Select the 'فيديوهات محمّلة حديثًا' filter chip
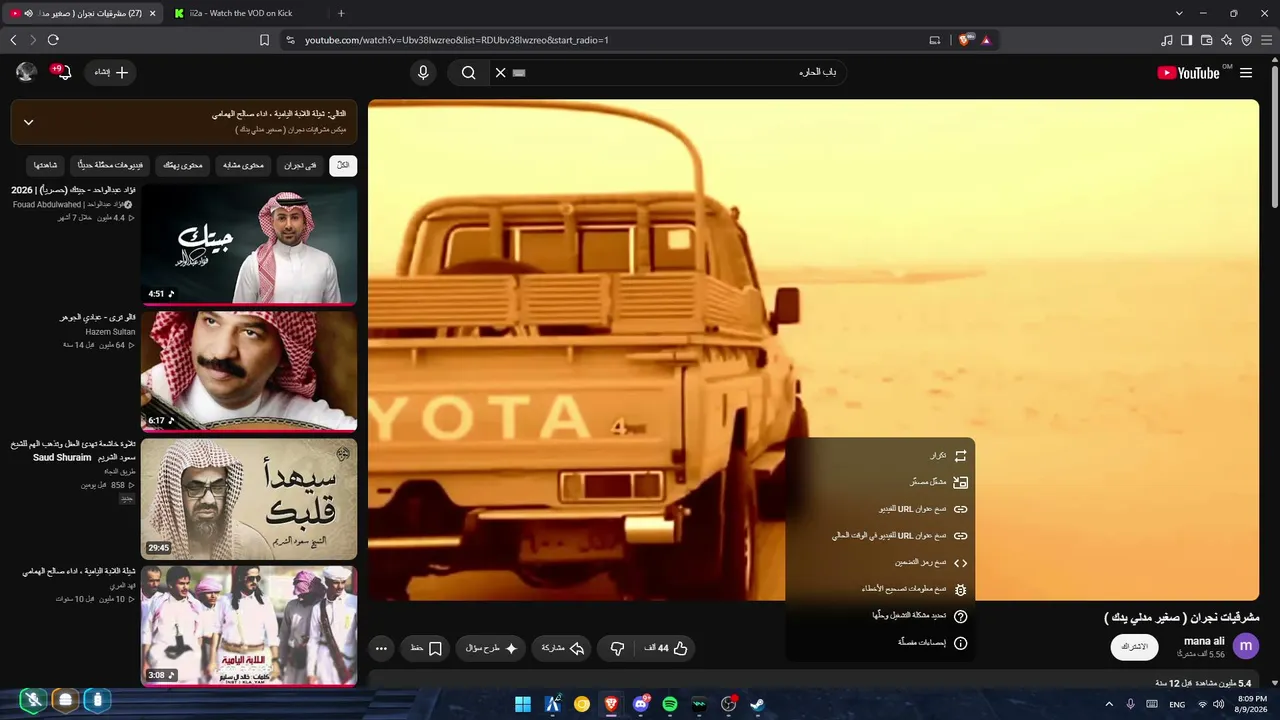The width and height of the screenshot is (1280, 720). [x=111, y=165]
